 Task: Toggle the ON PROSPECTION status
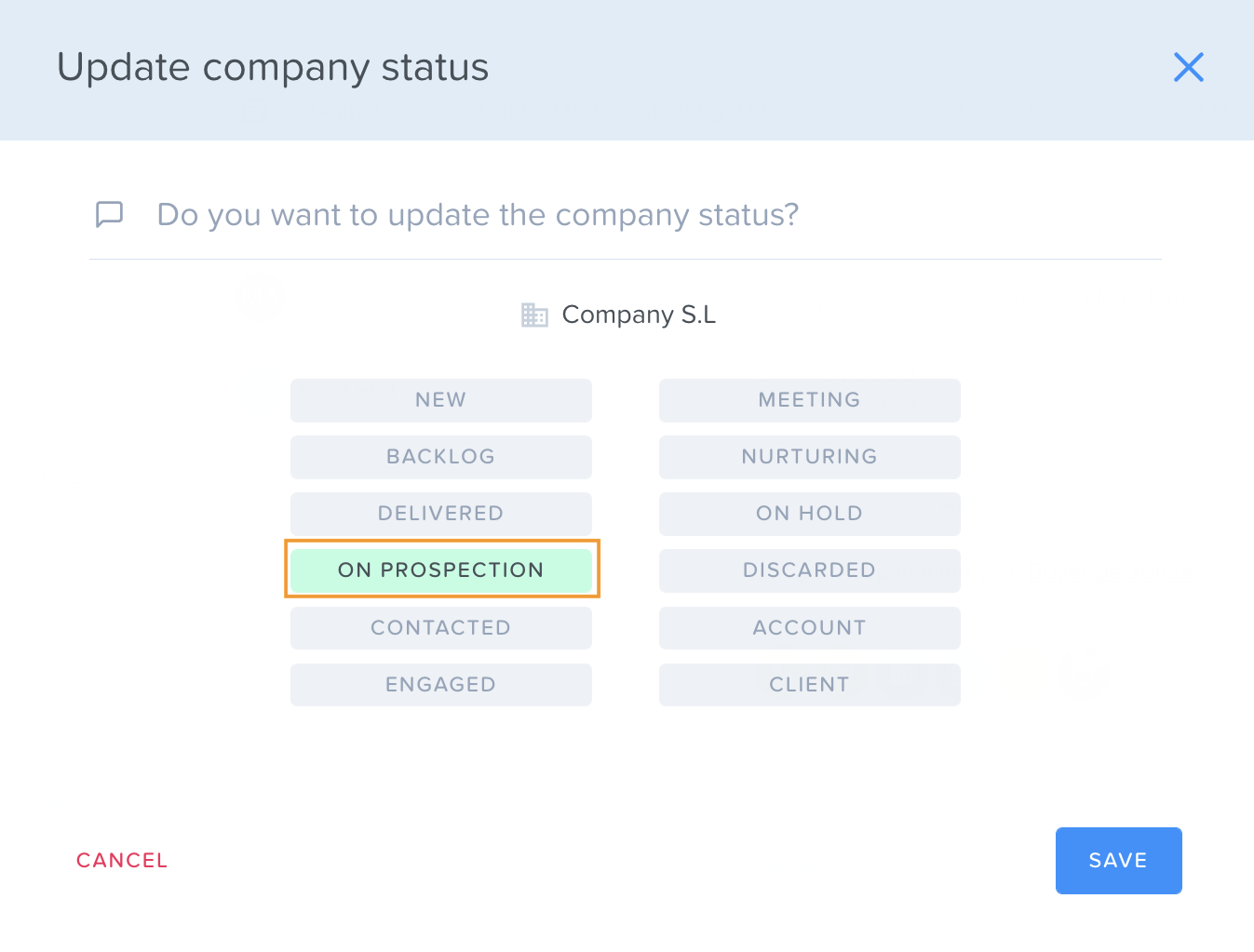pos(441,570)
